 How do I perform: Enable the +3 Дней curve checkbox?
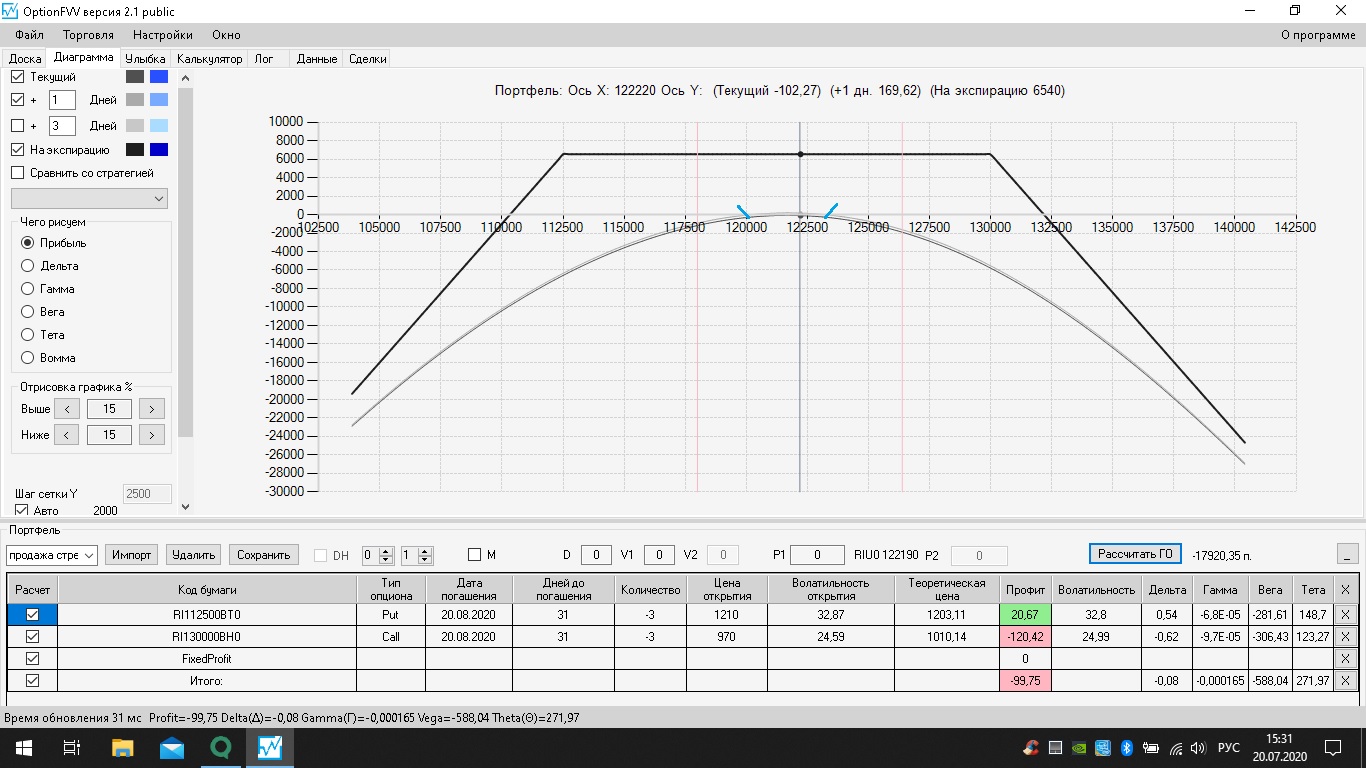pos(17,126)
